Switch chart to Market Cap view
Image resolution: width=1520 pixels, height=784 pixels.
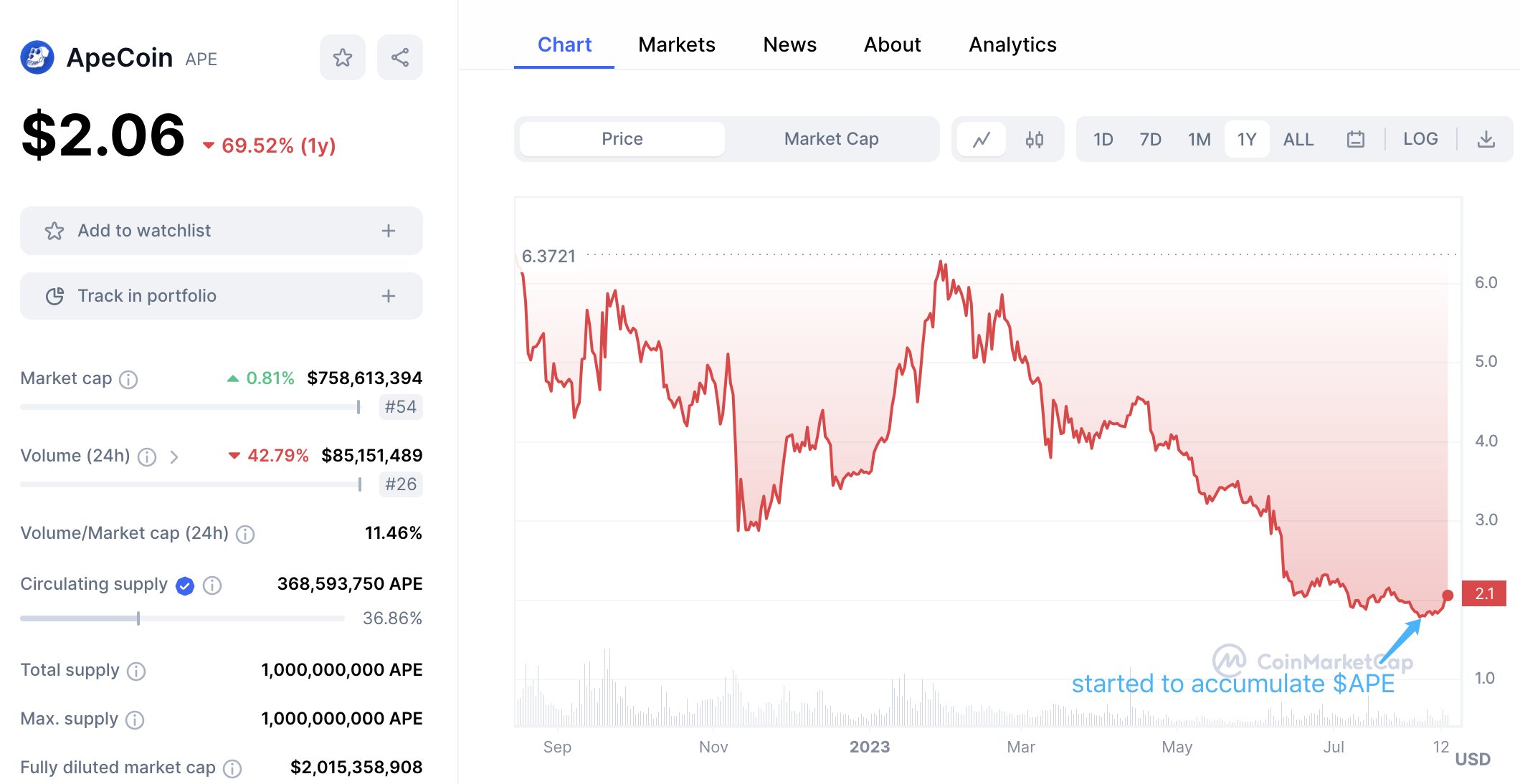tap(831, 139)
